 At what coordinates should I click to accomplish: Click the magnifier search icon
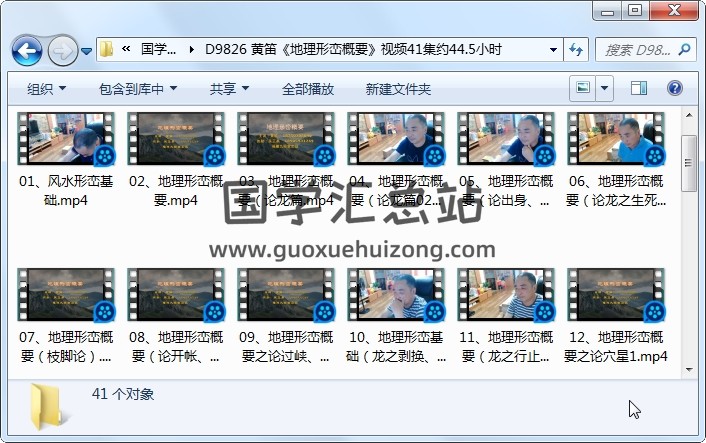[x=684, y=49]
